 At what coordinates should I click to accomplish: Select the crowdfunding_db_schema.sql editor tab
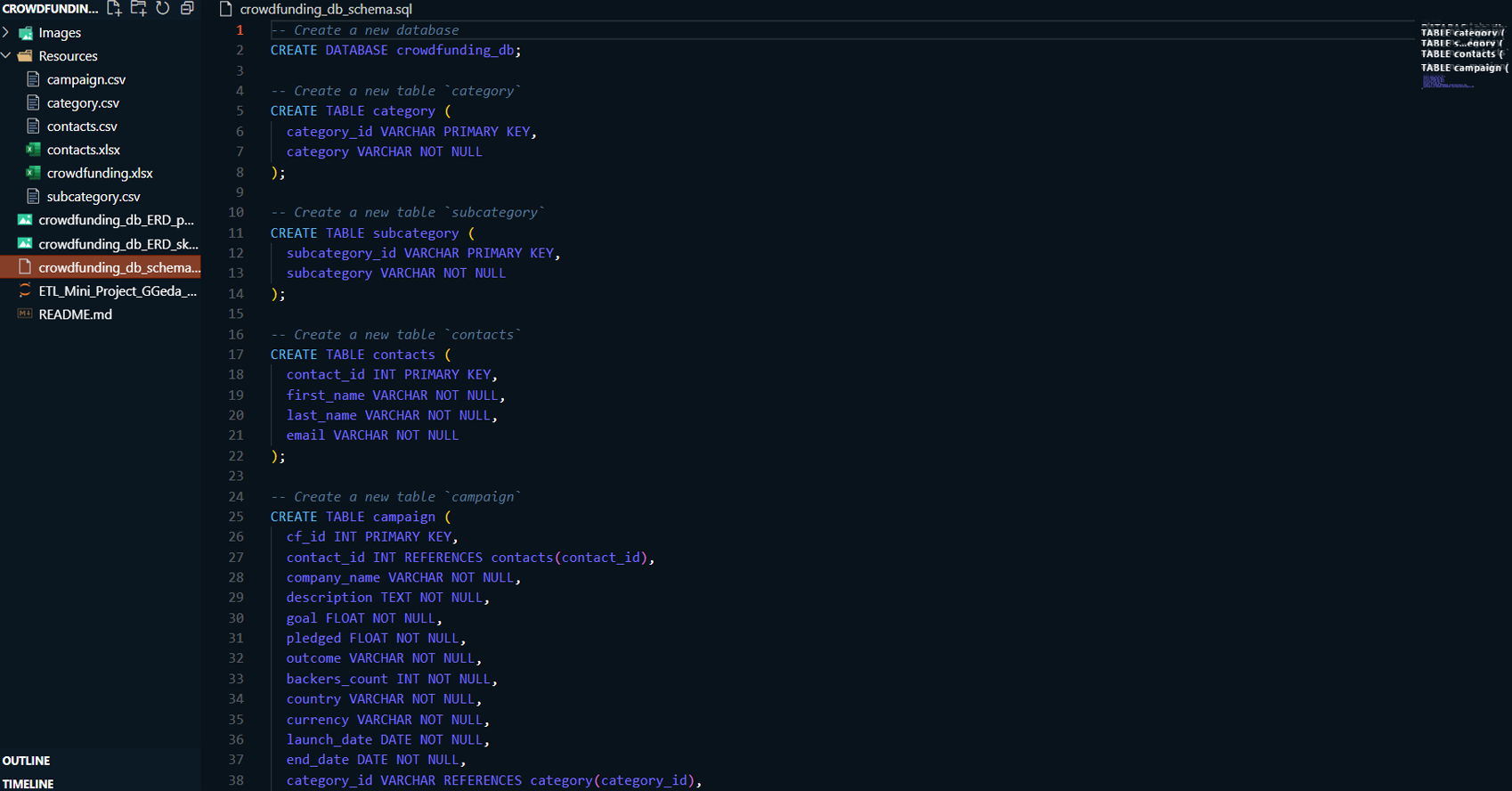tap(325, 9)
